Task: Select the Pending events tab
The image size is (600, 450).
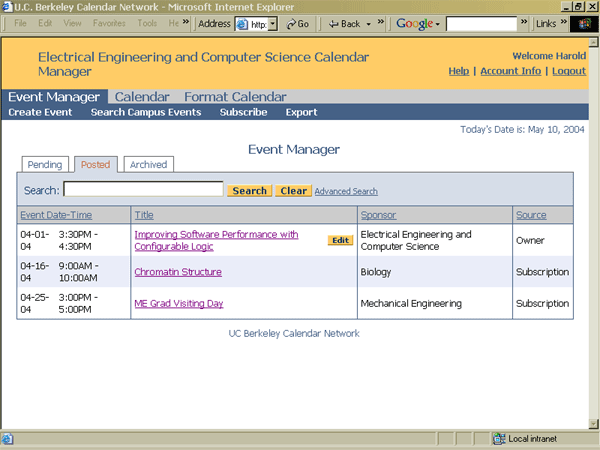Action: 45,165
